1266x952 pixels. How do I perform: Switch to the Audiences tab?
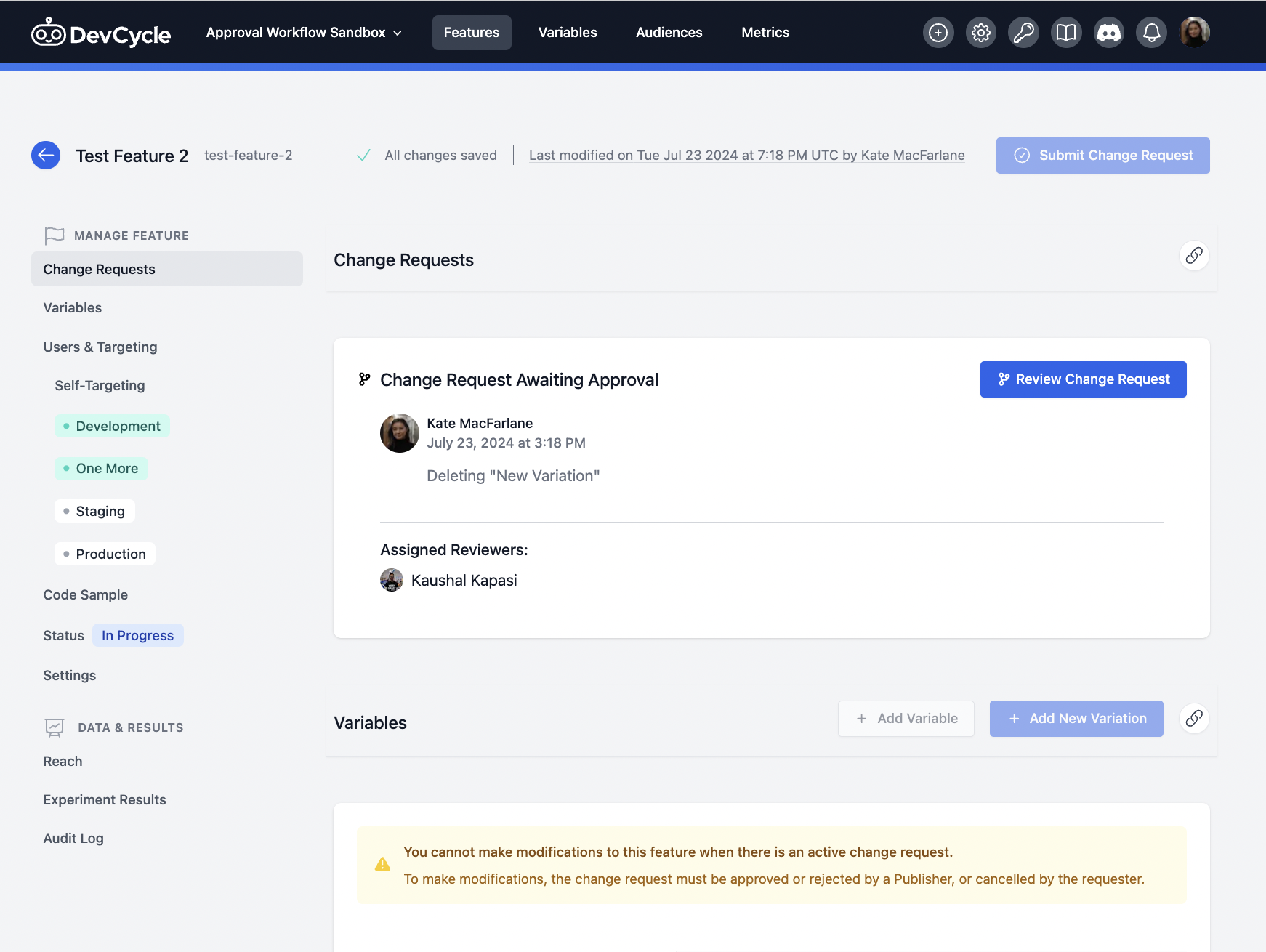click(669, 32)
